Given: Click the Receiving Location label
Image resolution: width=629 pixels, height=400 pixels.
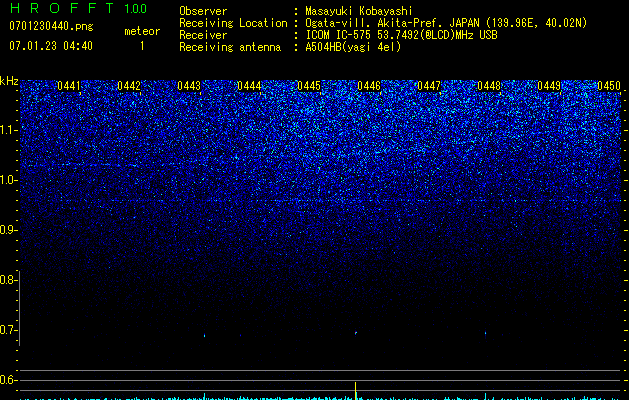Looking at the screenshot, I should click(233, 23).
